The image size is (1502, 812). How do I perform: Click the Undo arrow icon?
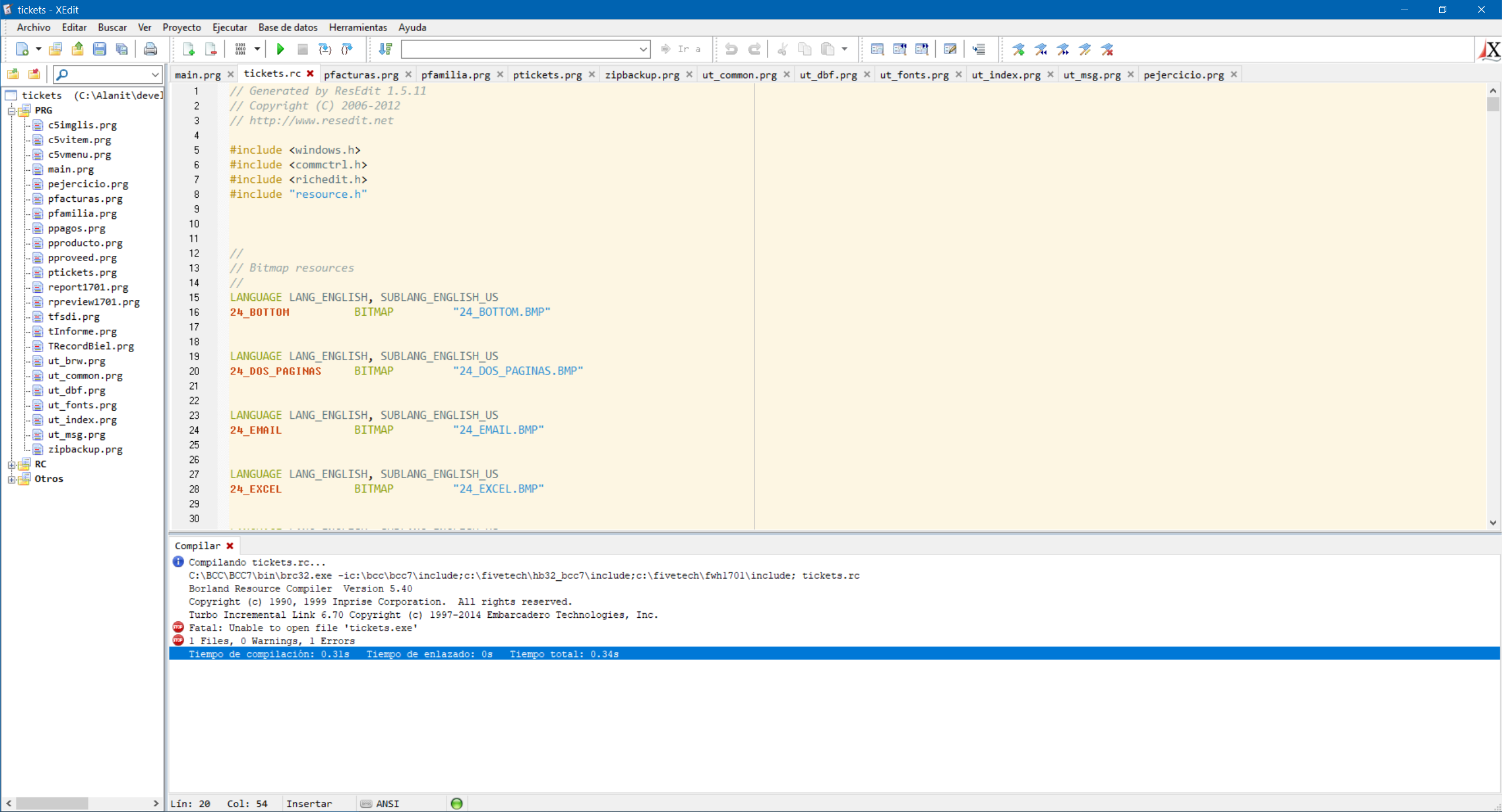(x=731, y=49)
